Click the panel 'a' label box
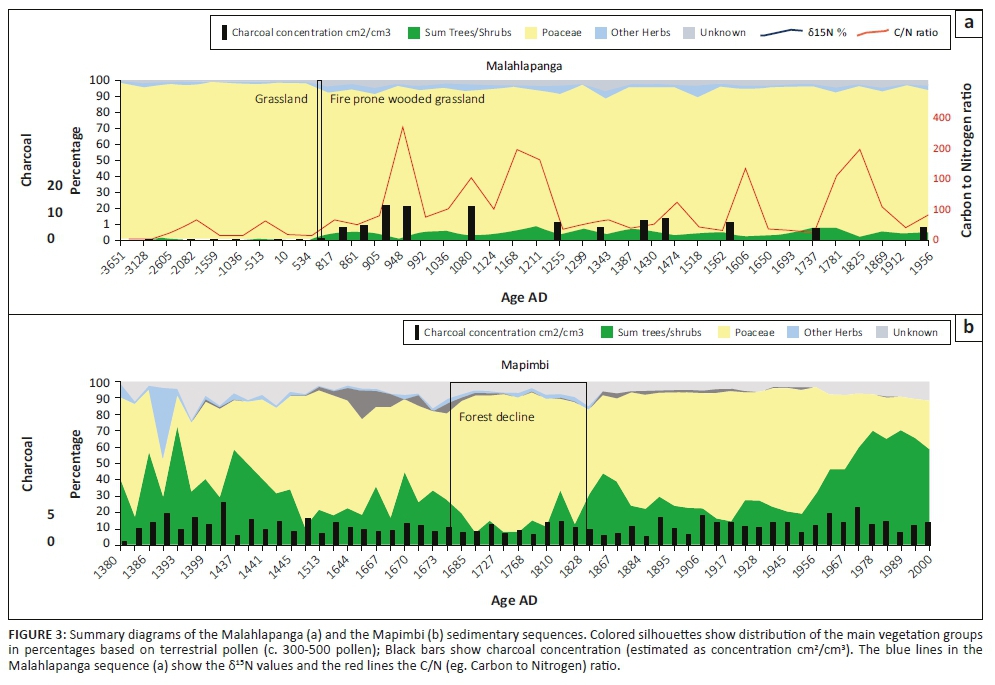 (968, 23)
